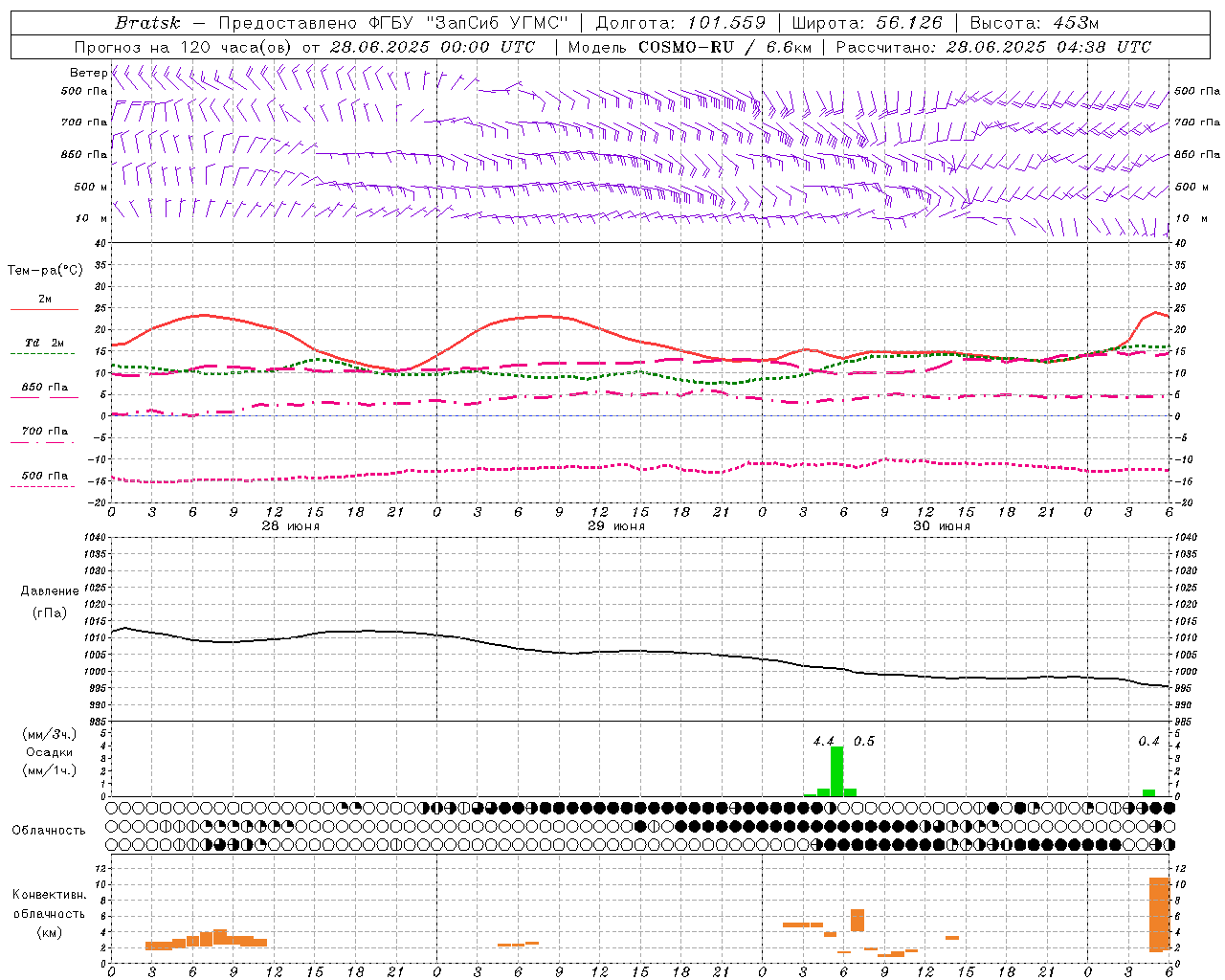Image resolution: width=1225 pixels, height=980 pixels.
Task: Click the solid red legend line under '2м'
Action: pyautogui.click(x=44, y=310)
